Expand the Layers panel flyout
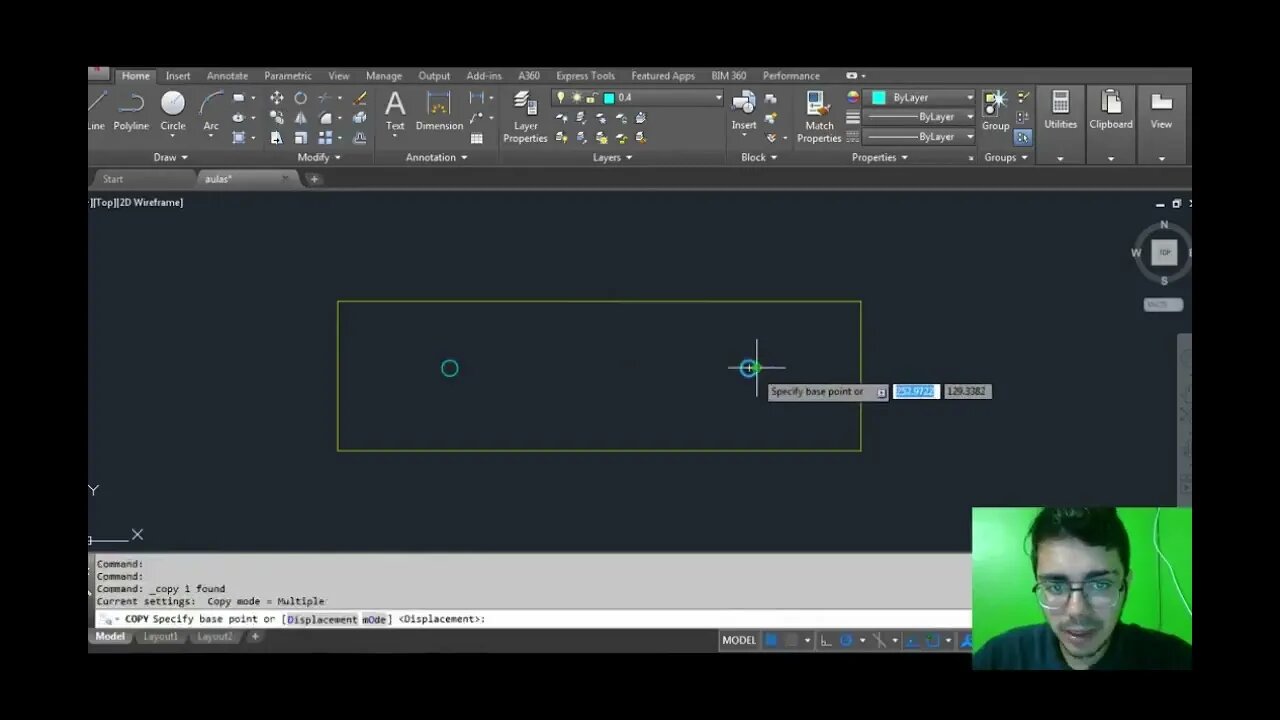1280x720 pixels. coord(613,157)
